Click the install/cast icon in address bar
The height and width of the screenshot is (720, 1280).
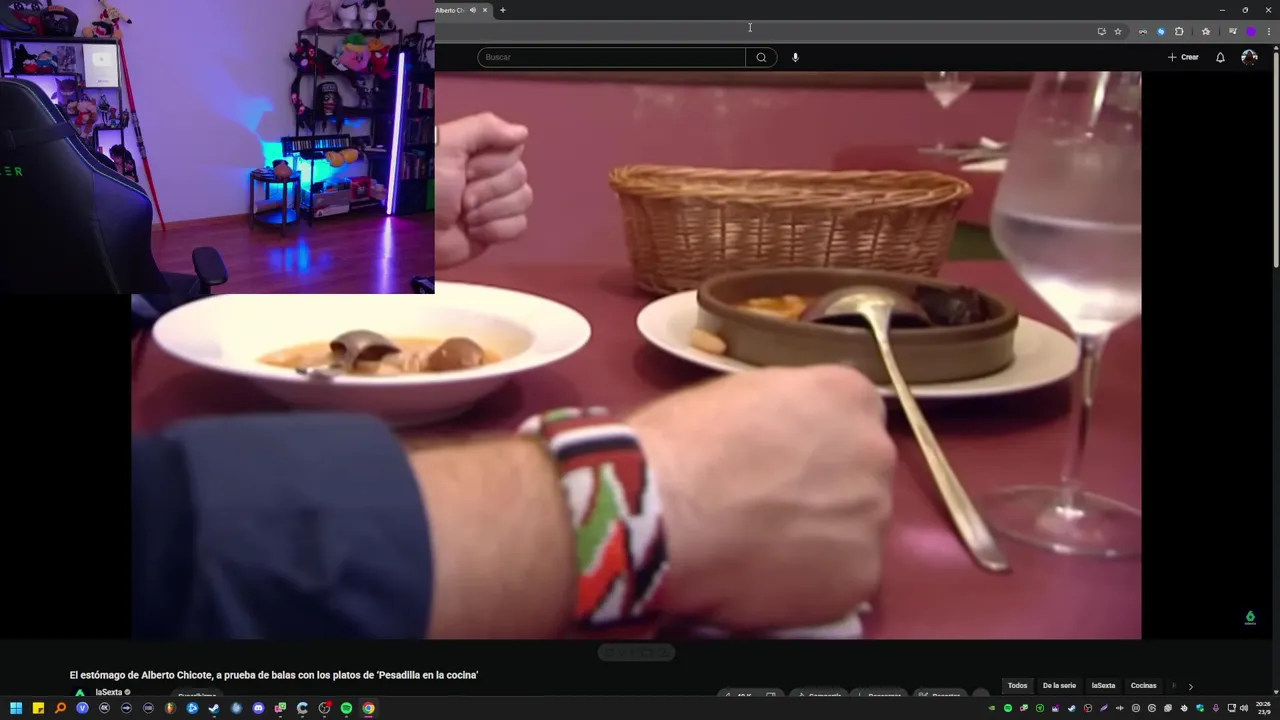pyautogui.click(x=1102, y=31)
